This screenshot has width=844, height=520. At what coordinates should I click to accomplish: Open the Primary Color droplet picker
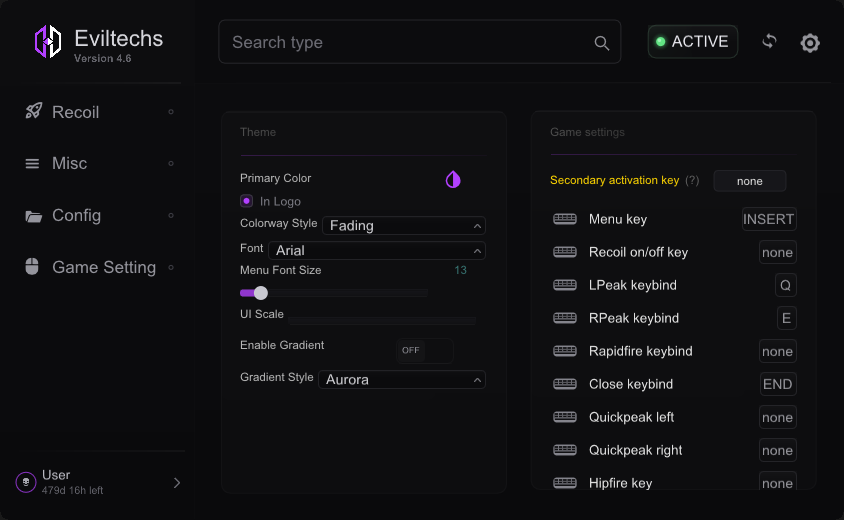click(x=453, y=179)
